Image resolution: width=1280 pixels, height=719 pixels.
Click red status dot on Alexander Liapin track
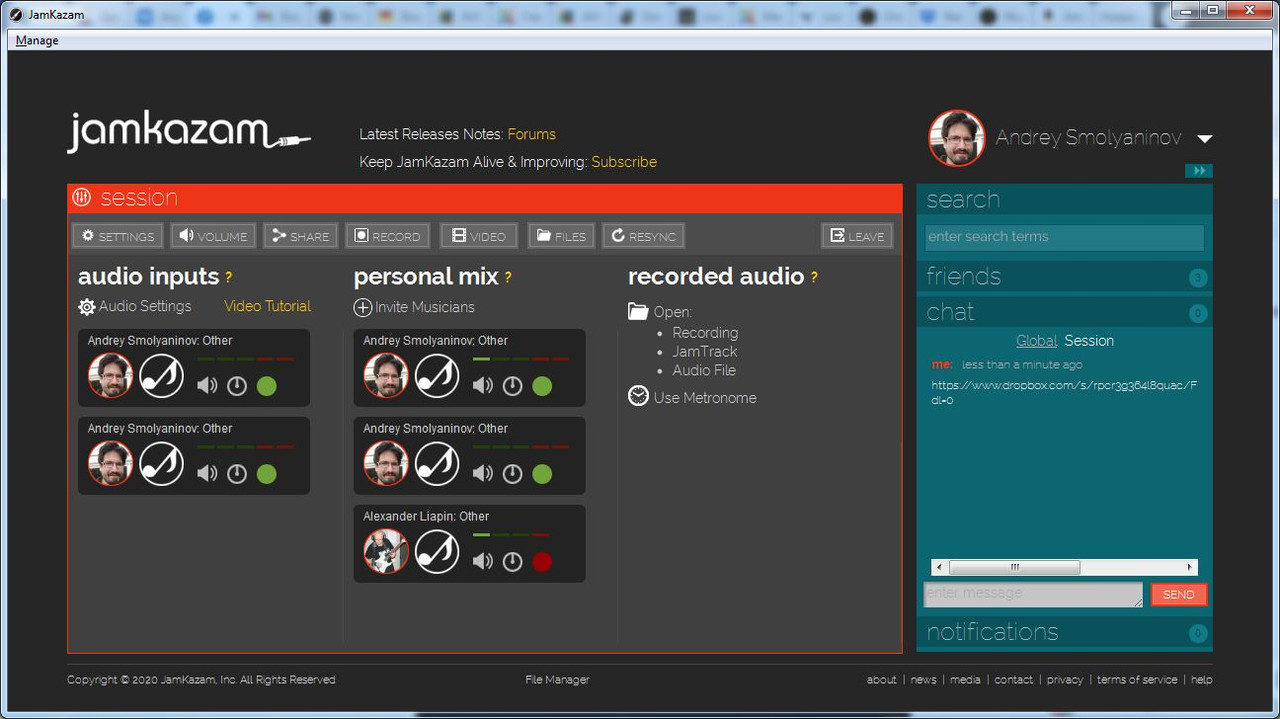pyautogui.click(x=542, y=562)
